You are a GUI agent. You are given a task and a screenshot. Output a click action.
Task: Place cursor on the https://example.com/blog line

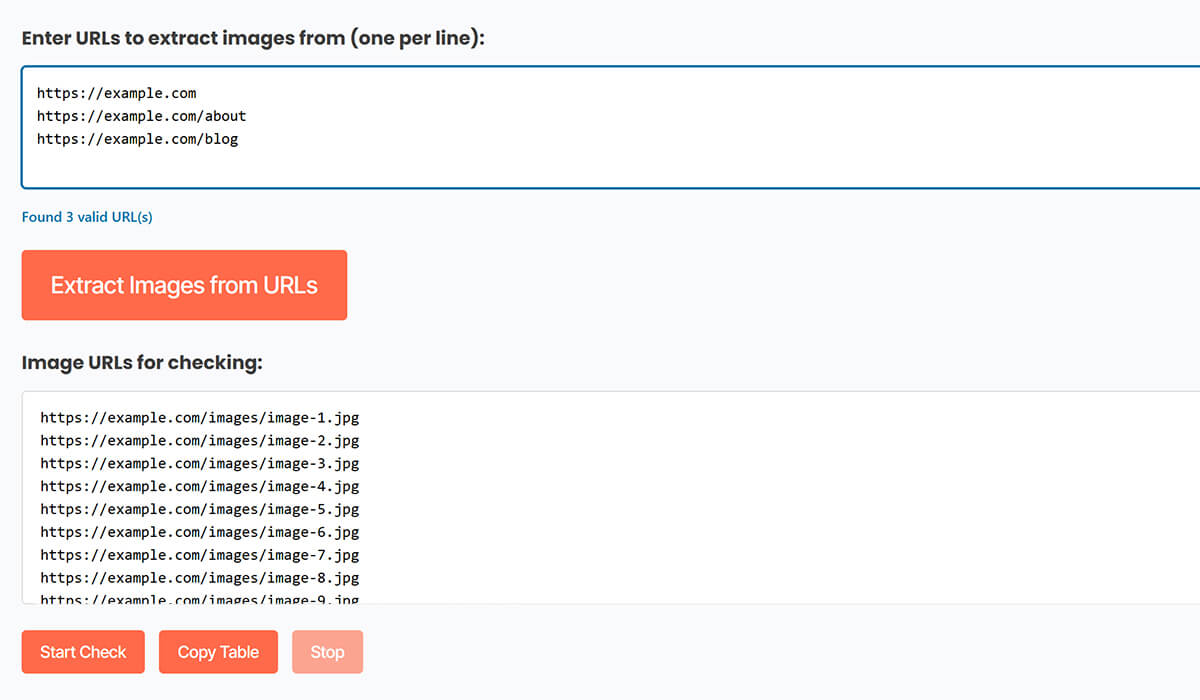tap(137, 139)
